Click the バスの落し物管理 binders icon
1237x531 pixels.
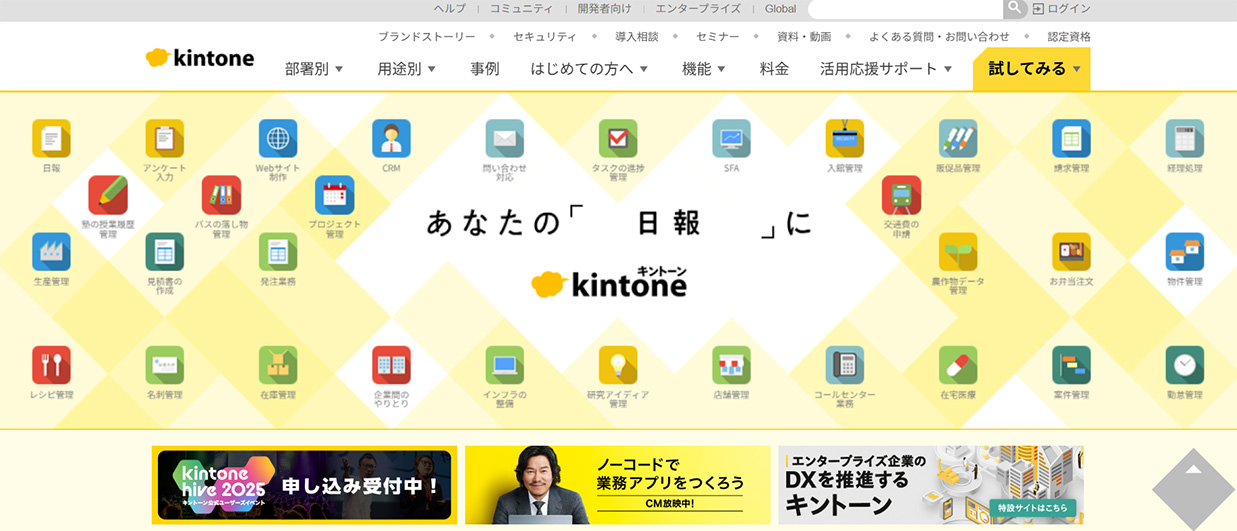221,195
